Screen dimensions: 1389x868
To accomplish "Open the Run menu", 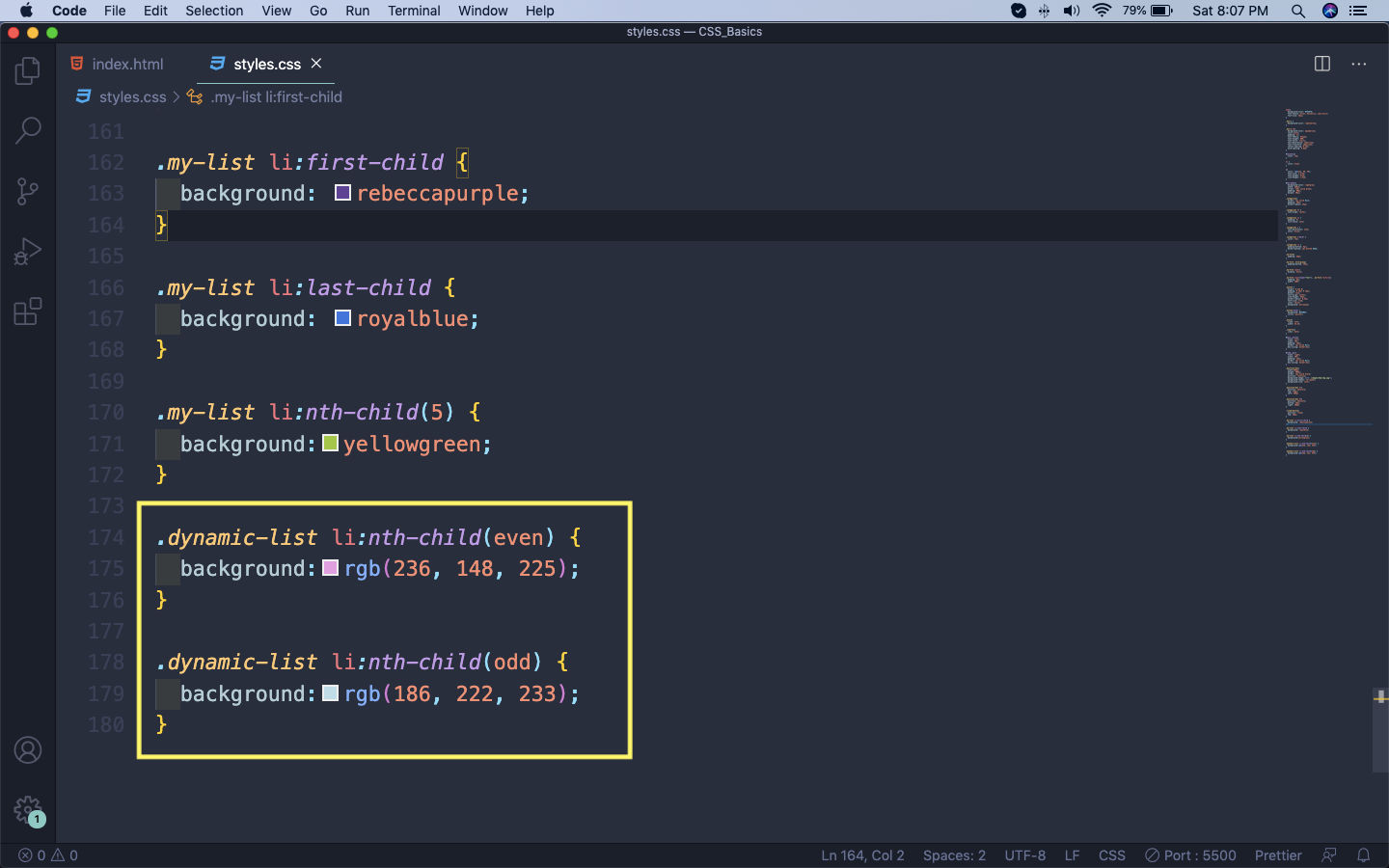I will (x=357, y=11).
